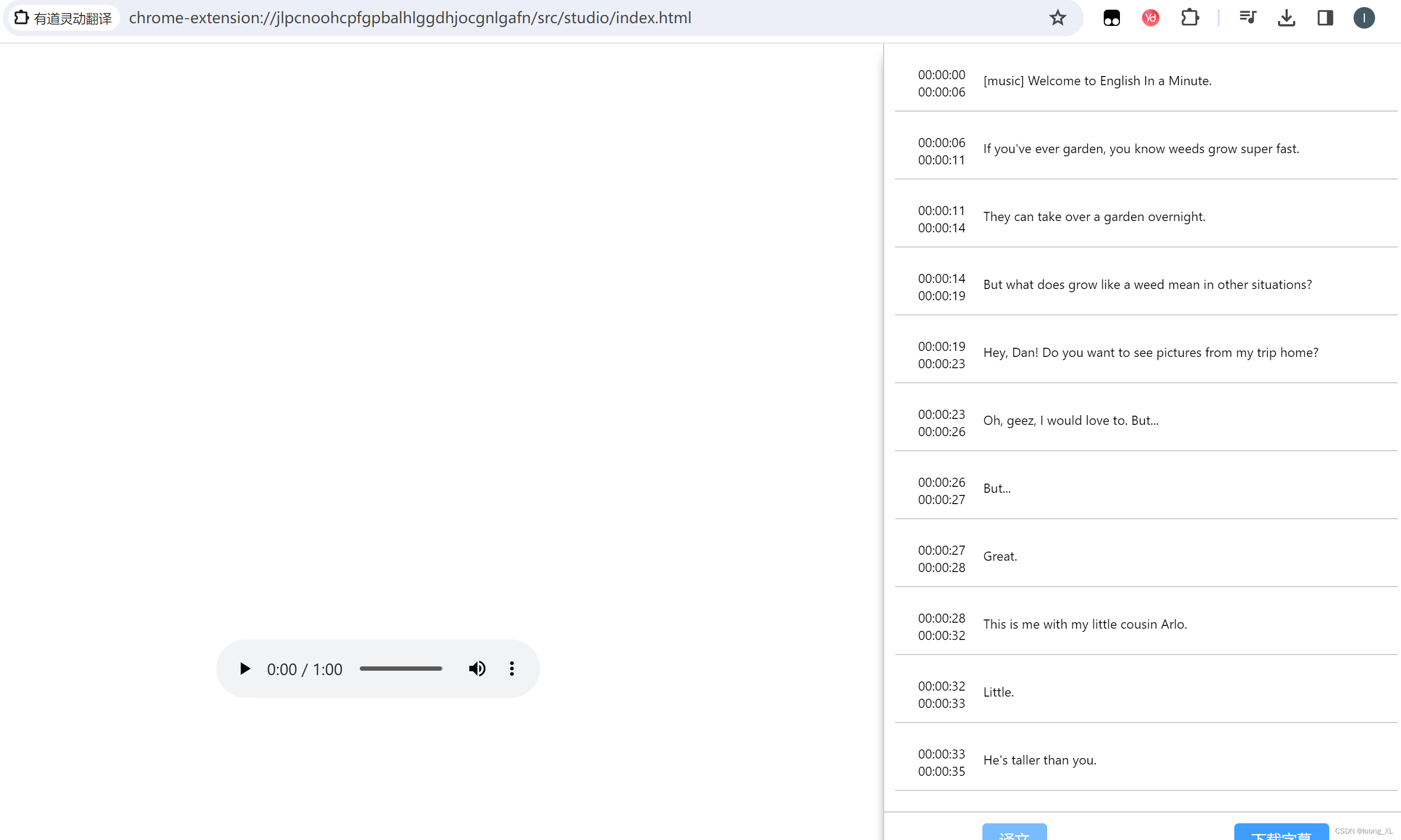Click the 有道灵动翻译 site chip
The width and height of the screenshot is (1401, 840).
point(64,18)
